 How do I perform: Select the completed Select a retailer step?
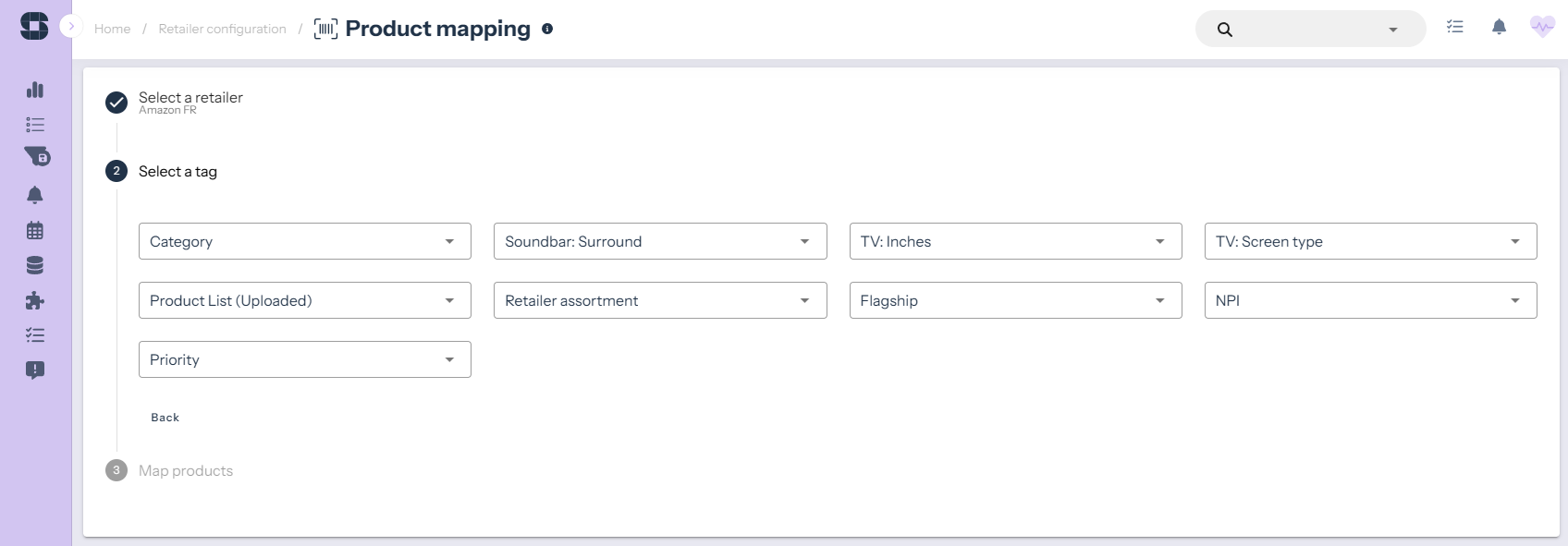[x=190, y=98]
